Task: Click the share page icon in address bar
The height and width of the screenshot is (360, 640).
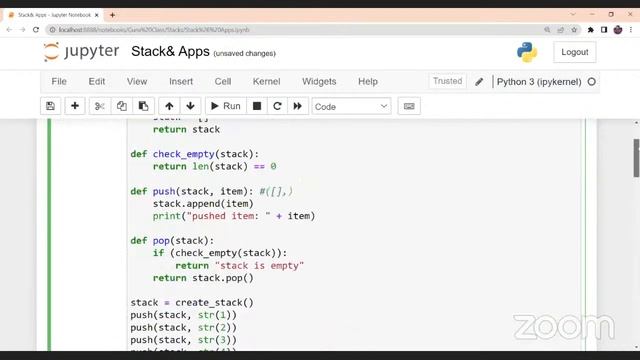Action: [560, 30]
